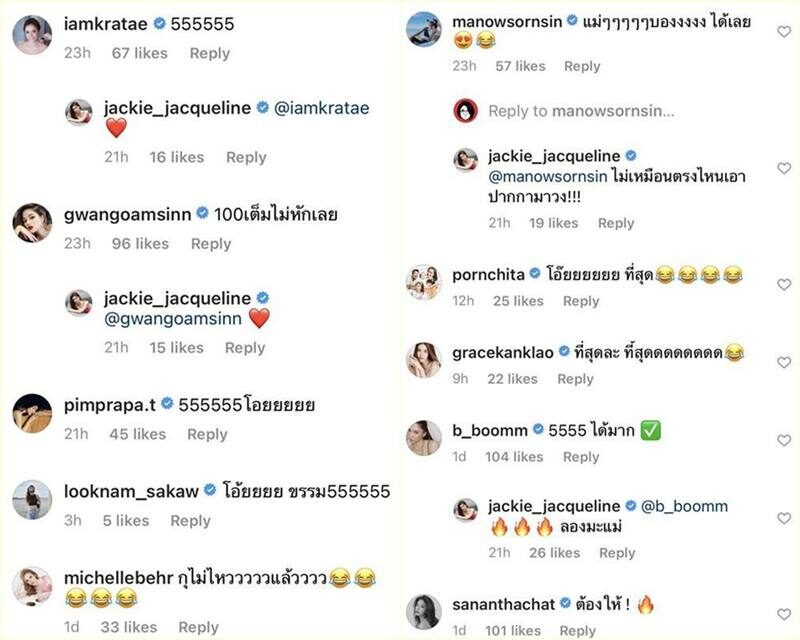The image size is (800, 640).
Task: Like the manowsornsin comment with the heart
Action: point(784,32)
